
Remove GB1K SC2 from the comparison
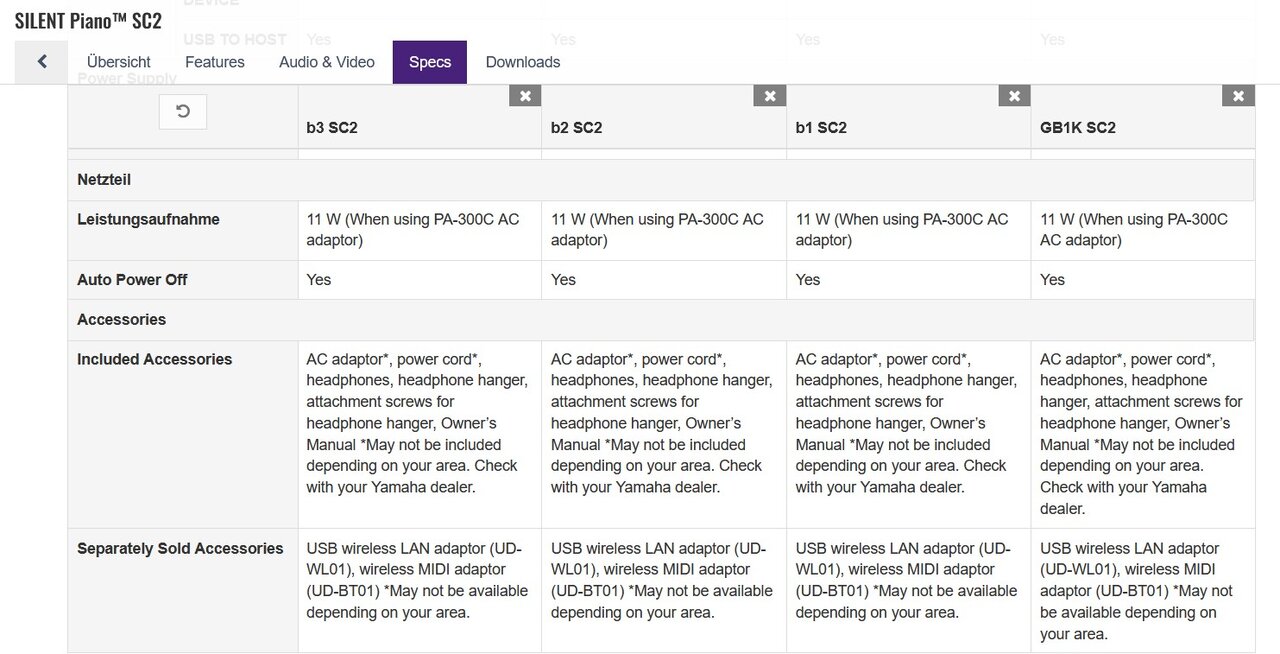click(x=1238, y=96)
